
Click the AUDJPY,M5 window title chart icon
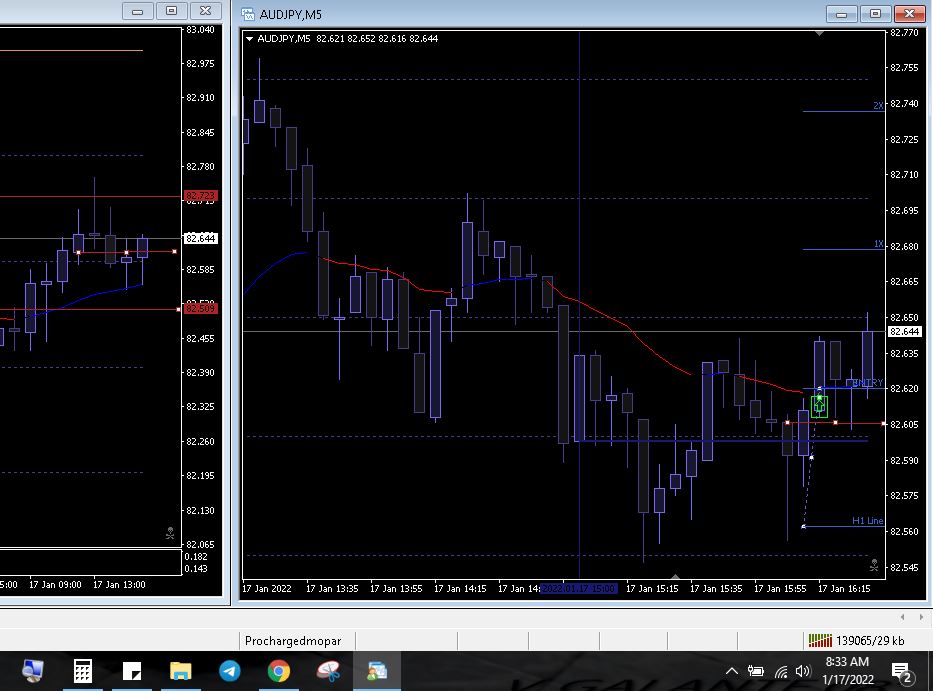pos(248,14)
